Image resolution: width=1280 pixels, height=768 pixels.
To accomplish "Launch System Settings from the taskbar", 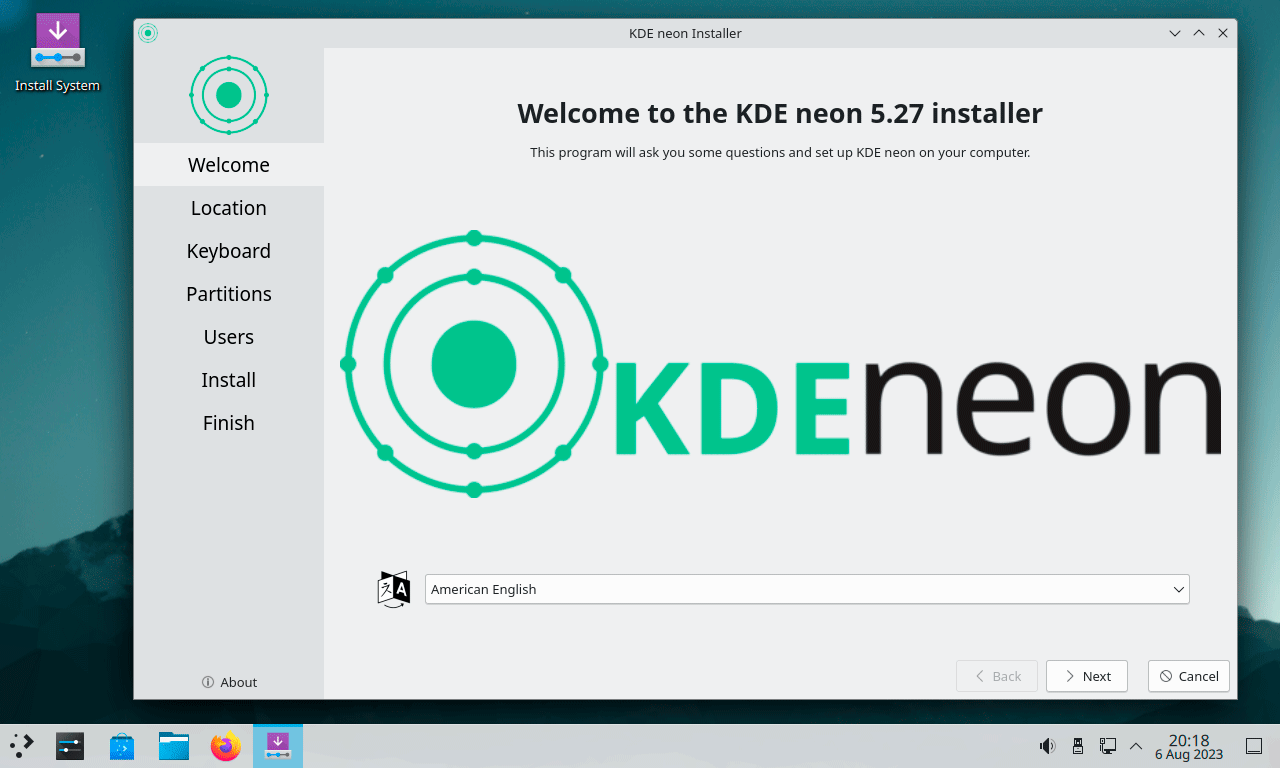I will point(70,745).
